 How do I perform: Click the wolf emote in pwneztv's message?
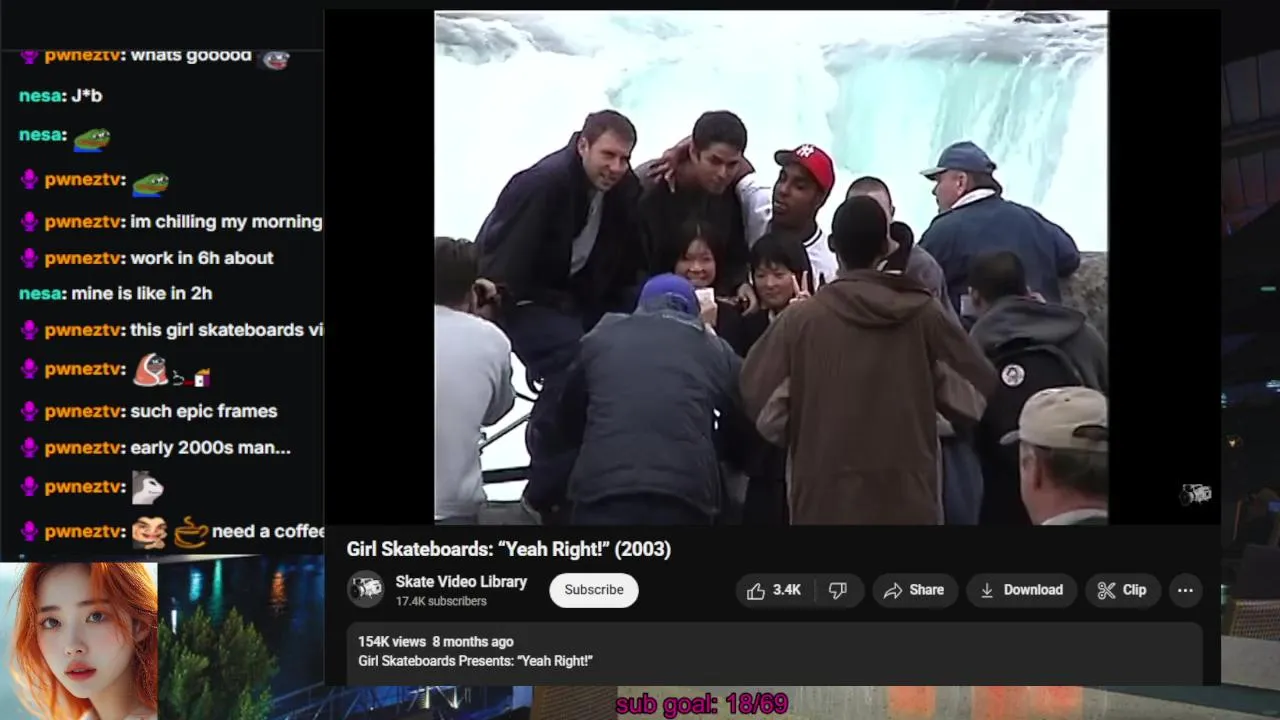[147, 487]
